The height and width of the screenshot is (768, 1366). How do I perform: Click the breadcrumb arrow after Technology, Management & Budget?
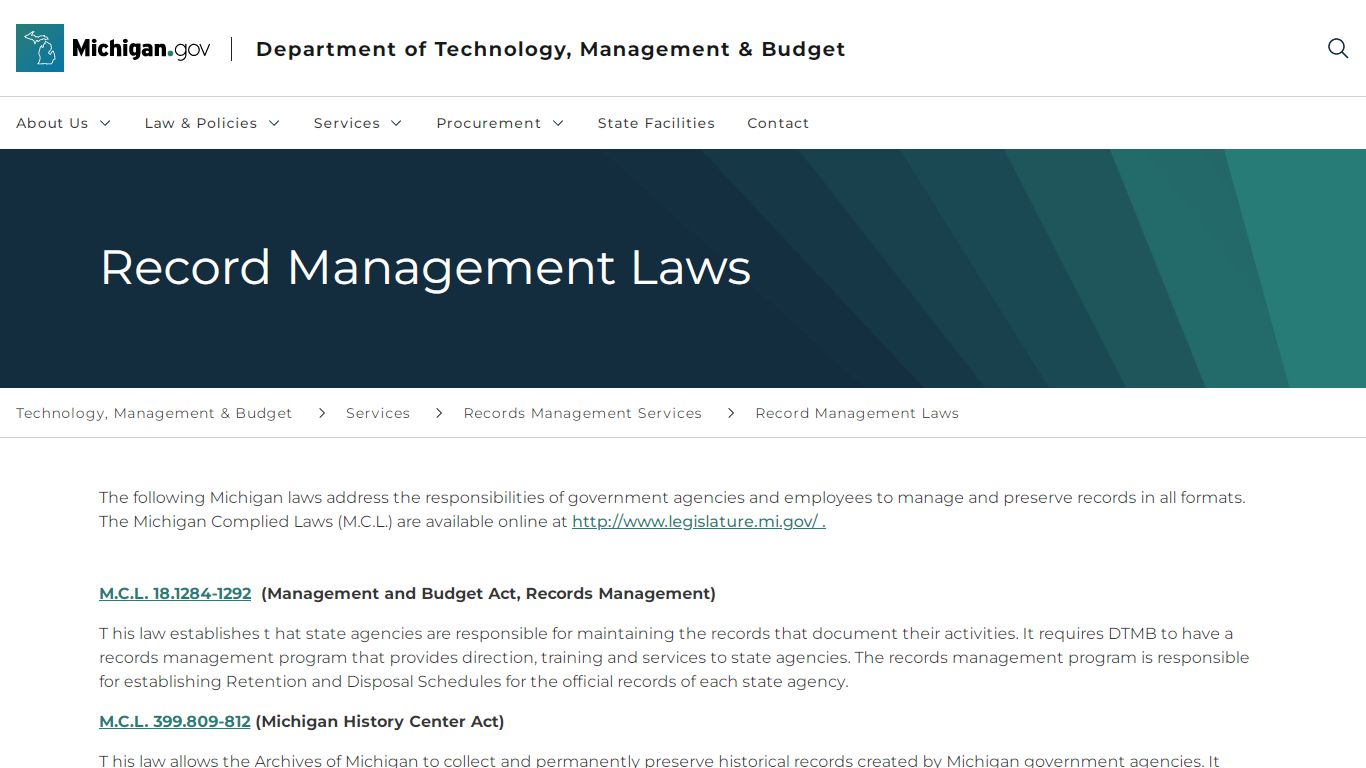click(x=321, y=413)
